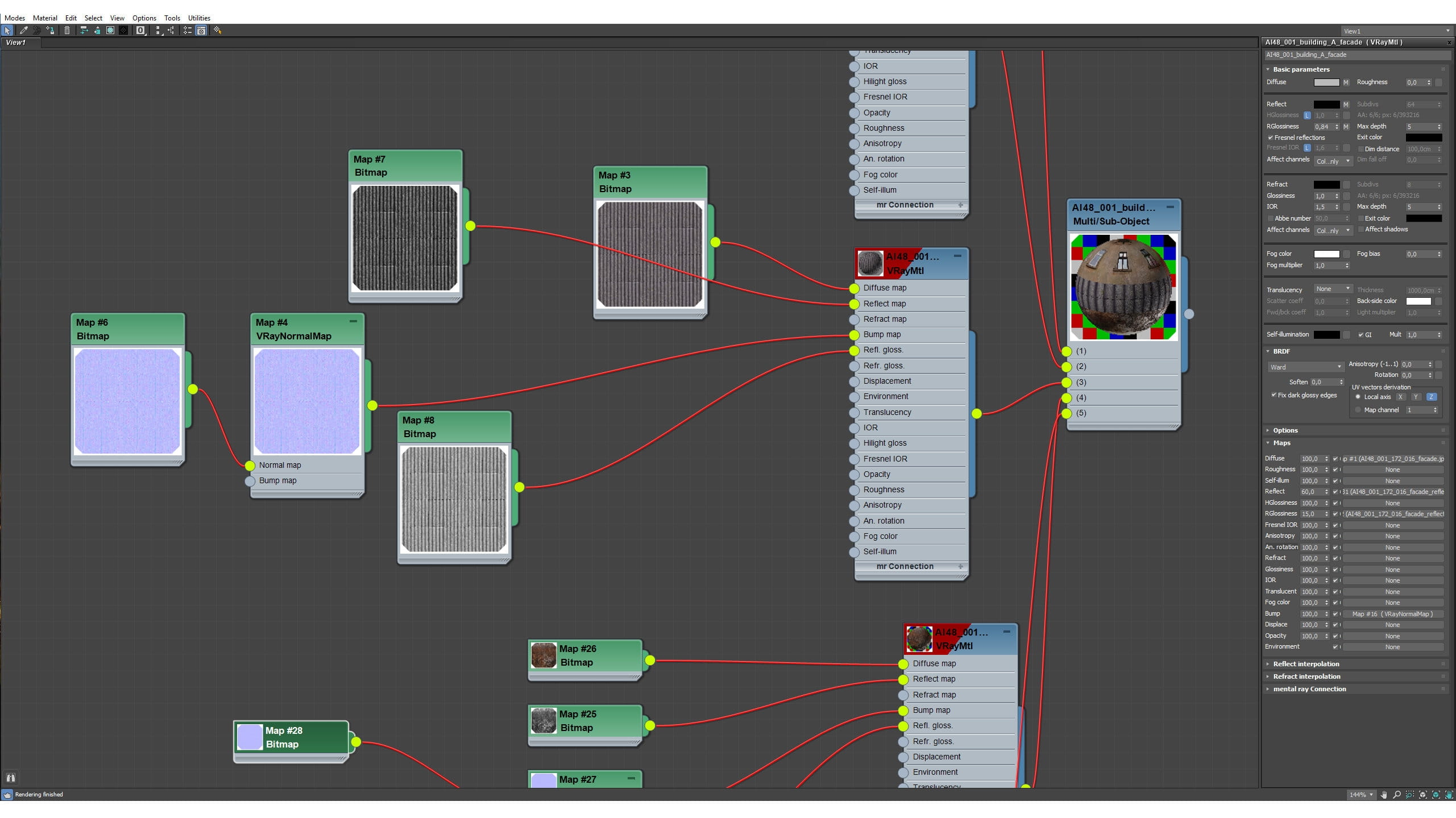Click the Pan hand tool icon
This screenshot has width=1456, height=818.
pos(1384,795)
